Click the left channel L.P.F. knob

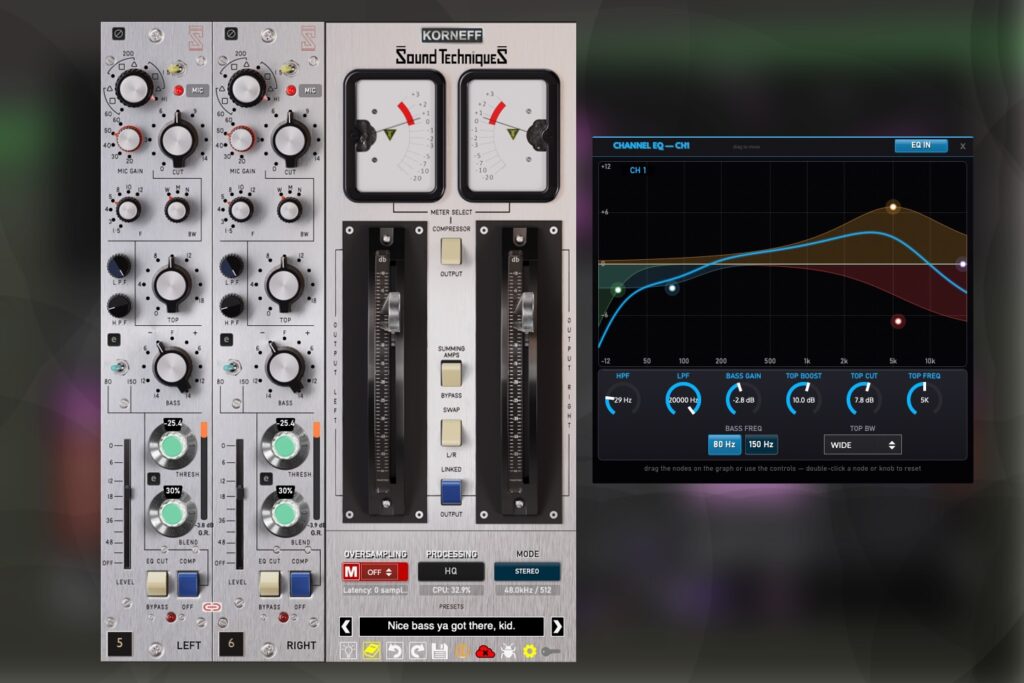pos(119,266)
